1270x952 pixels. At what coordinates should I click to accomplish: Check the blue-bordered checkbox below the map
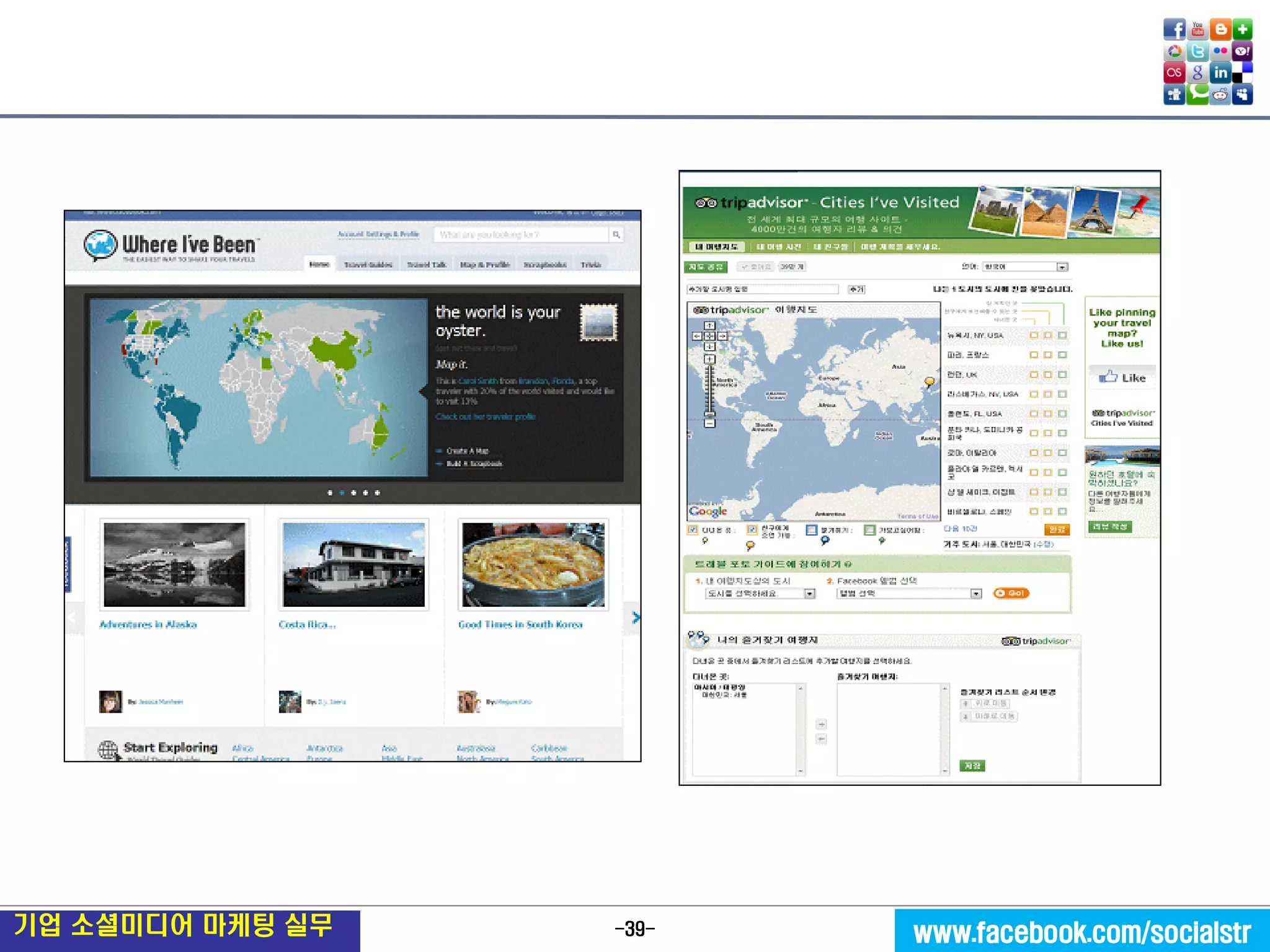[811, 530]
